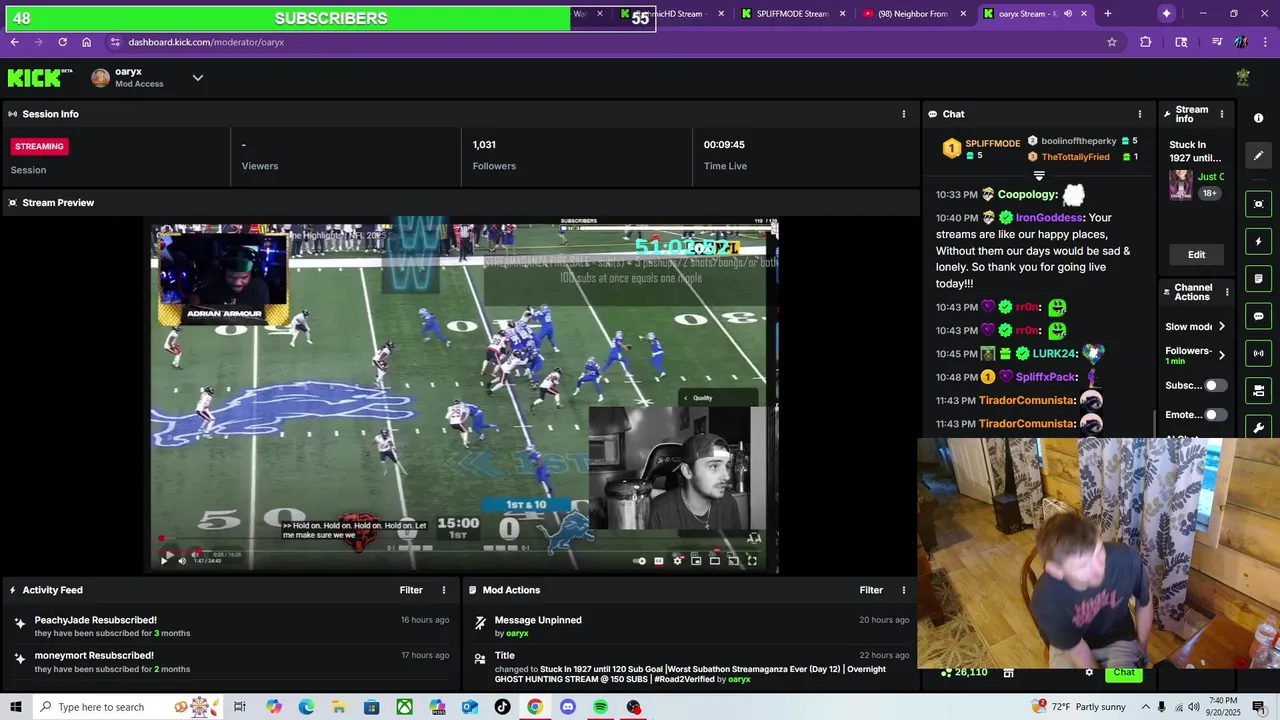Open Stream info panel three-dot menu
1280x720 pixels.
[x=1221, y=114]
